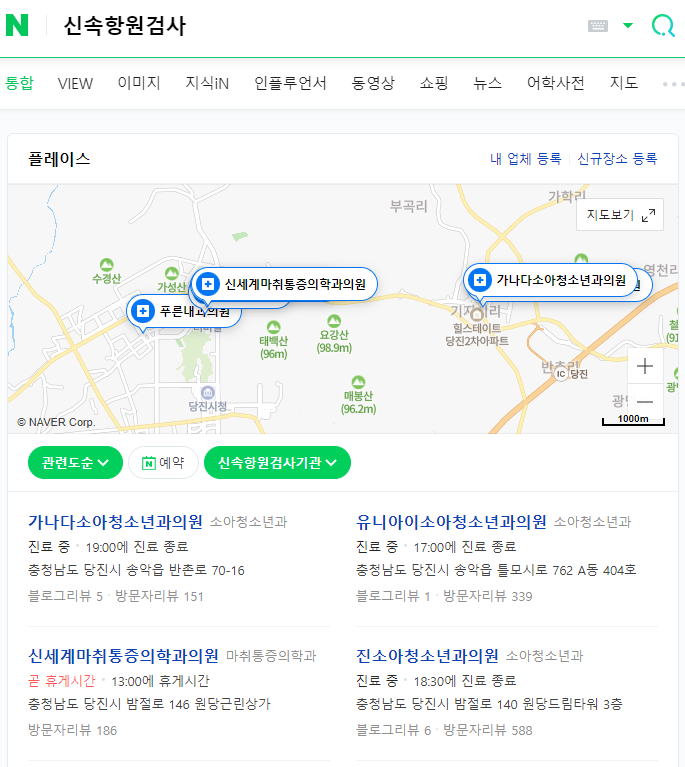Open the 인플루언서 tab
Screen dimensions: 685x767
pos(290,83)
